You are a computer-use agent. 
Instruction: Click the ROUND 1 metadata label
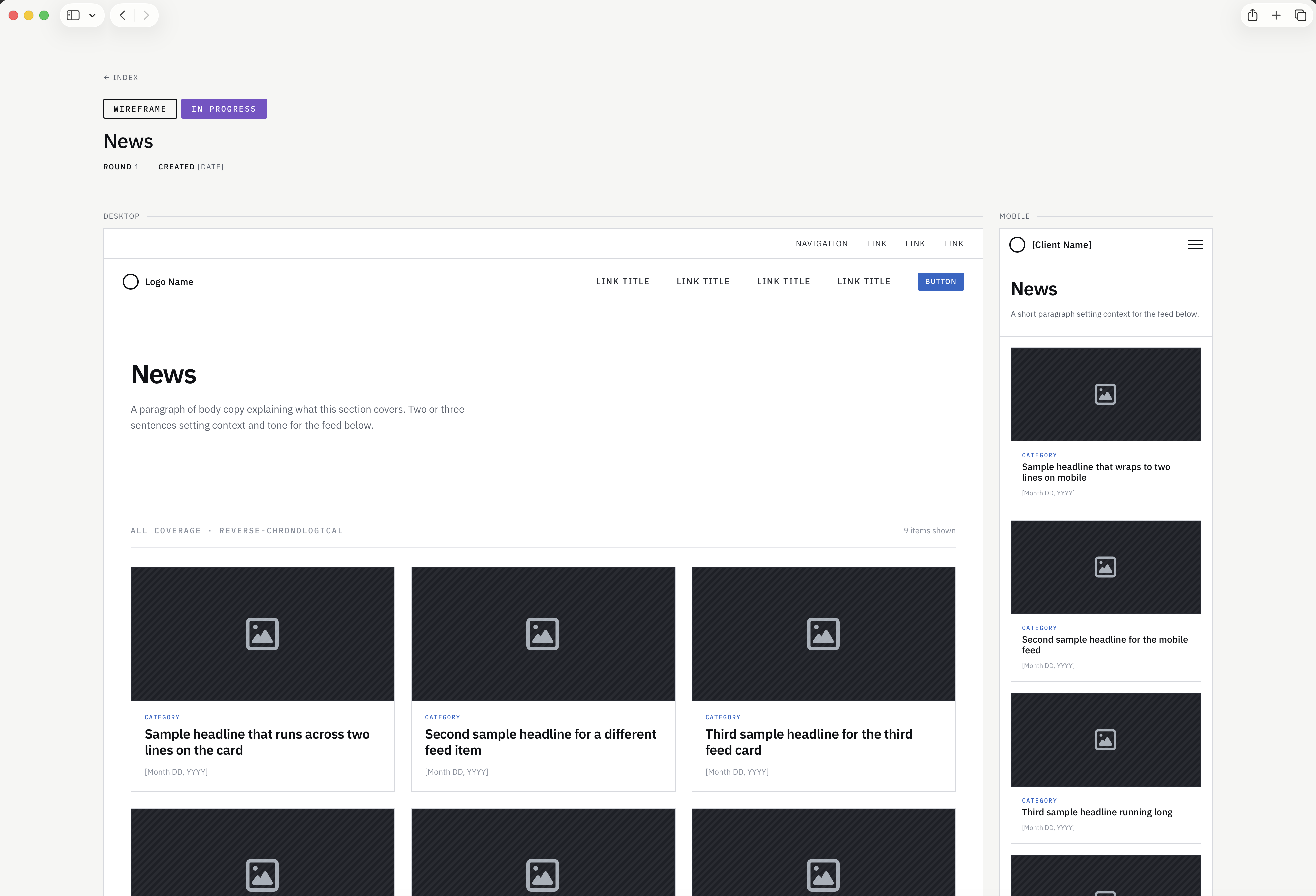[x=121, y=167]
